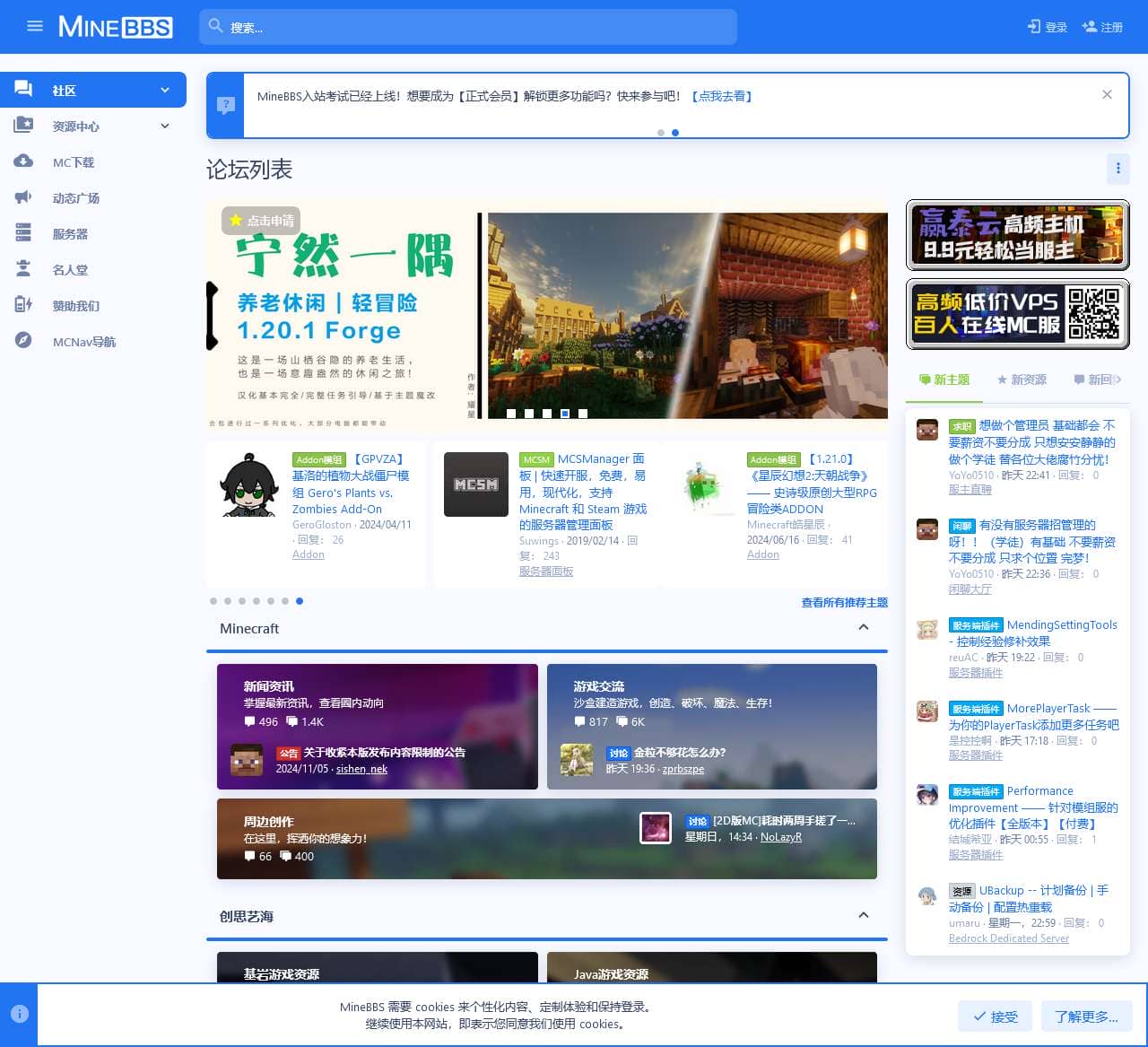The image size is (1148, 1047).
Task: Open 动态广场 megaphone icon in sidebar
Action: pos(23,197)
